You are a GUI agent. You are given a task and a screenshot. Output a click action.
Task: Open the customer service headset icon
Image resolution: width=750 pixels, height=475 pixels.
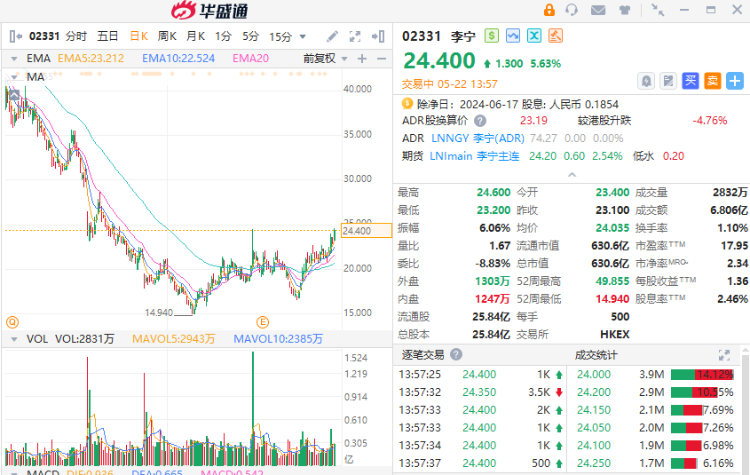(x=571, y=10)
